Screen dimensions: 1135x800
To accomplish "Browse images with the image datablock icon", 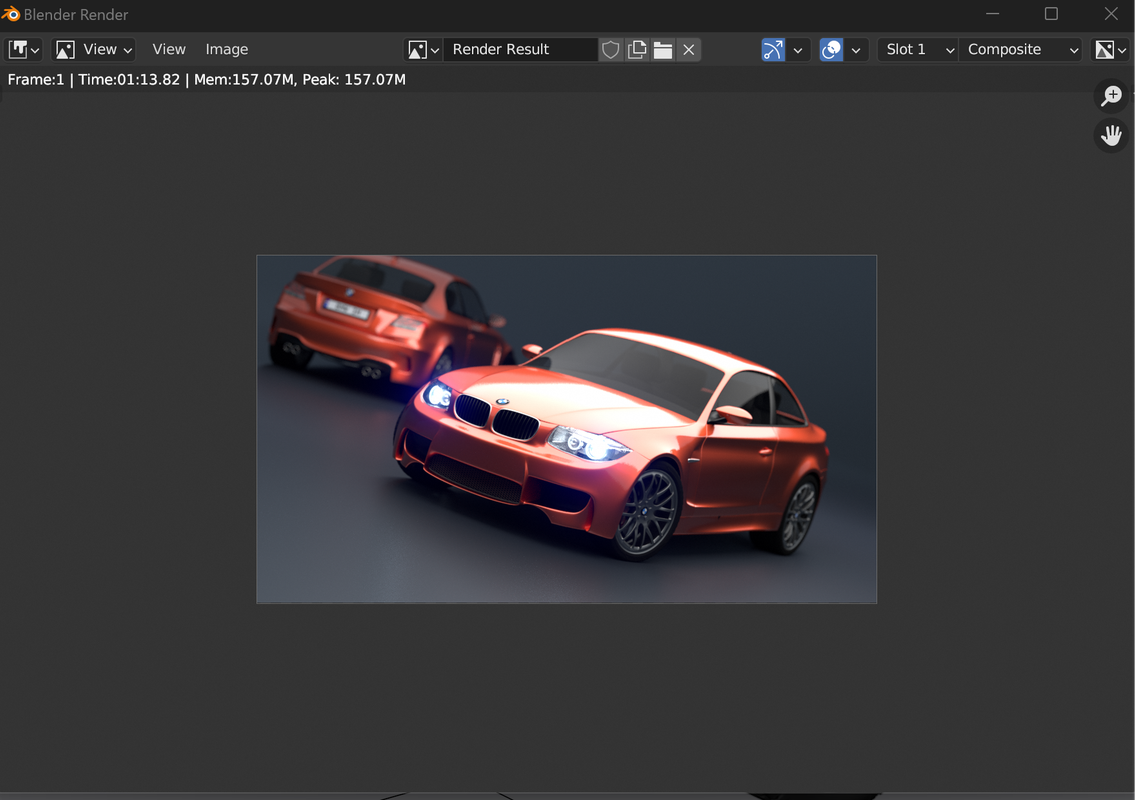I will (x=423, y=49).
